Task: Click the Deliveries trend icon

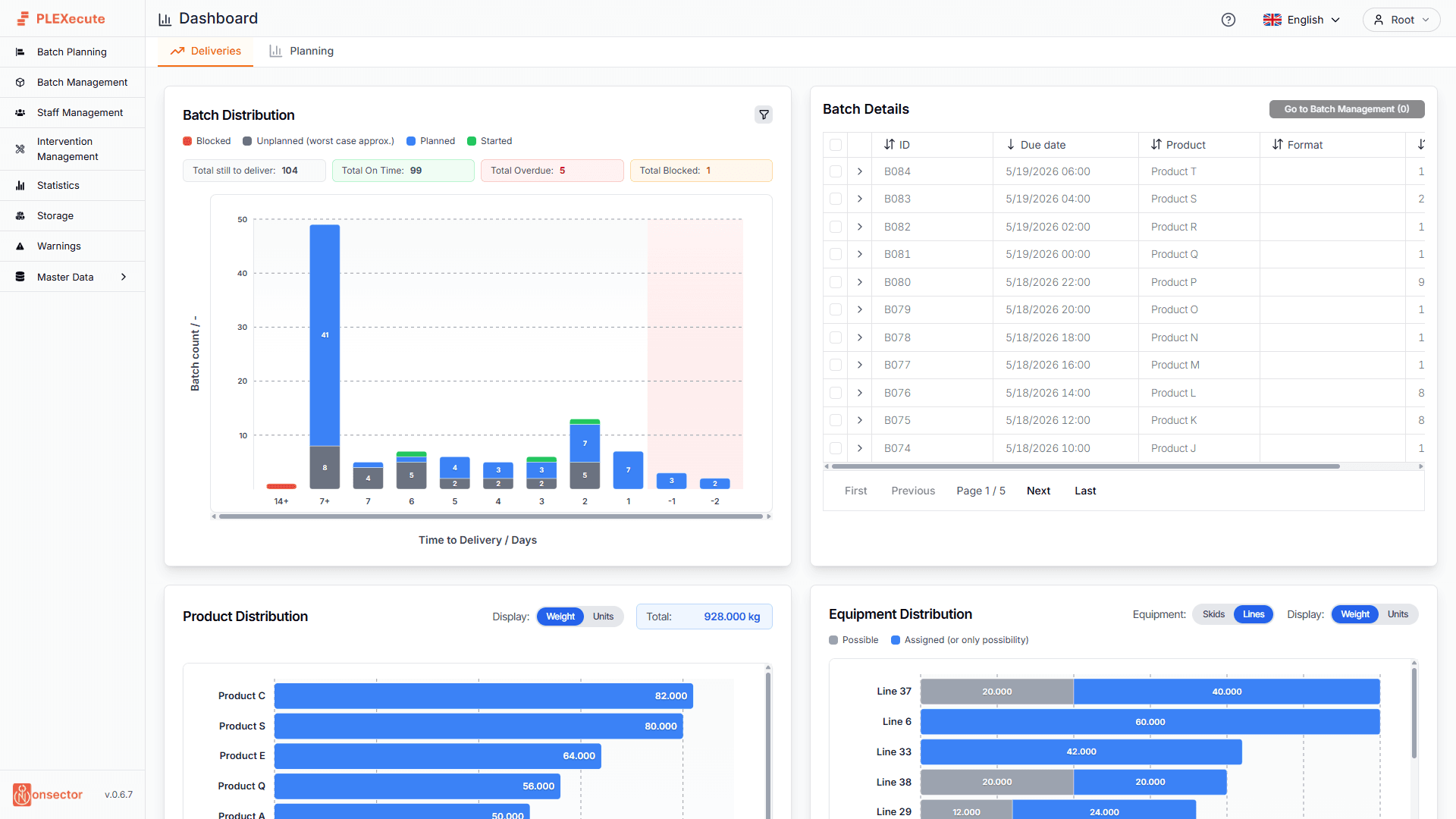Action: tap(177, 51)
